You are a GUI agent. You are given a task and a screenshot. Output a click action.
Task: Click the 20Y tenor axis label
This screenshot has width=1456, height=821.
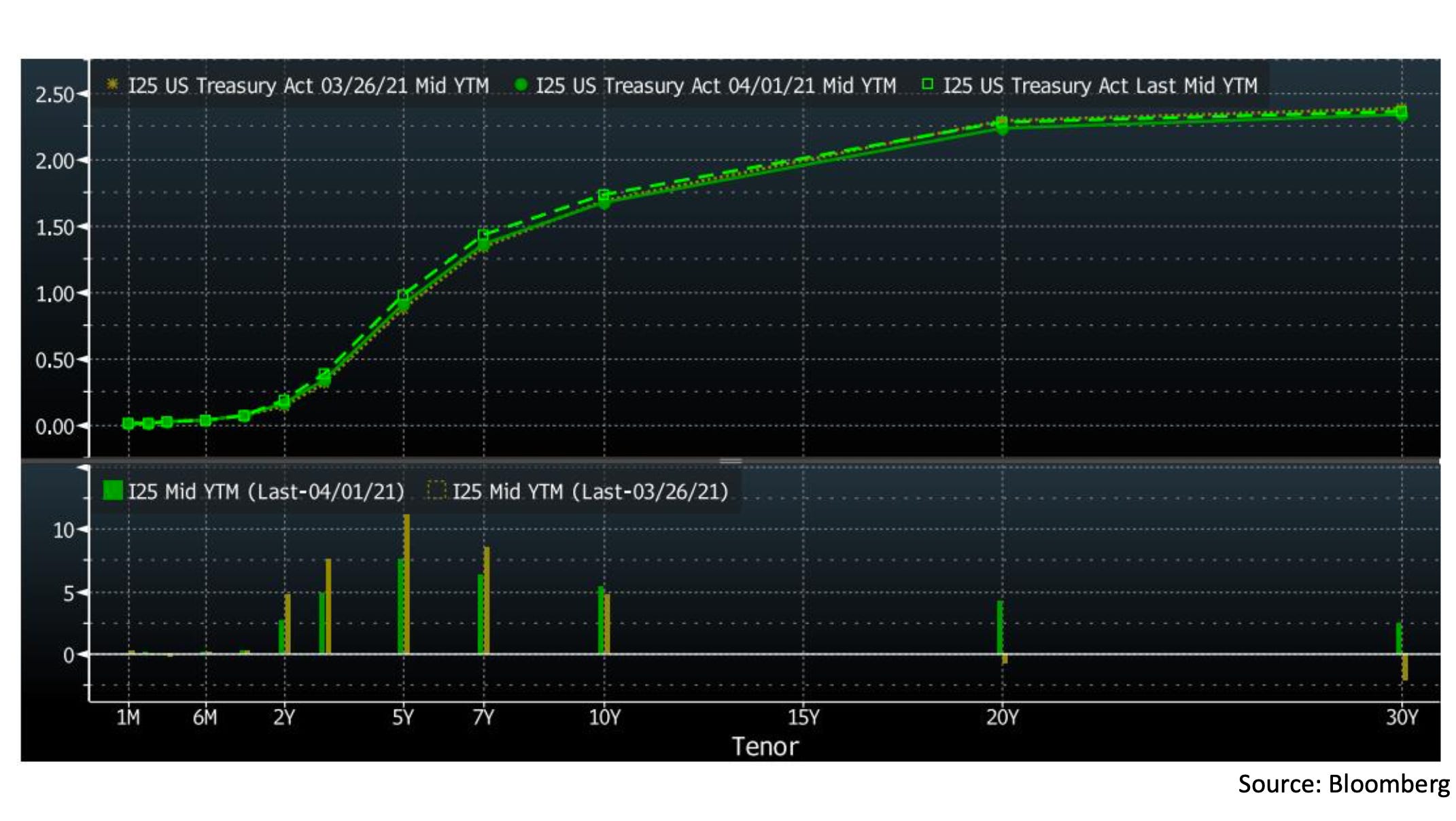point(1003,717)
